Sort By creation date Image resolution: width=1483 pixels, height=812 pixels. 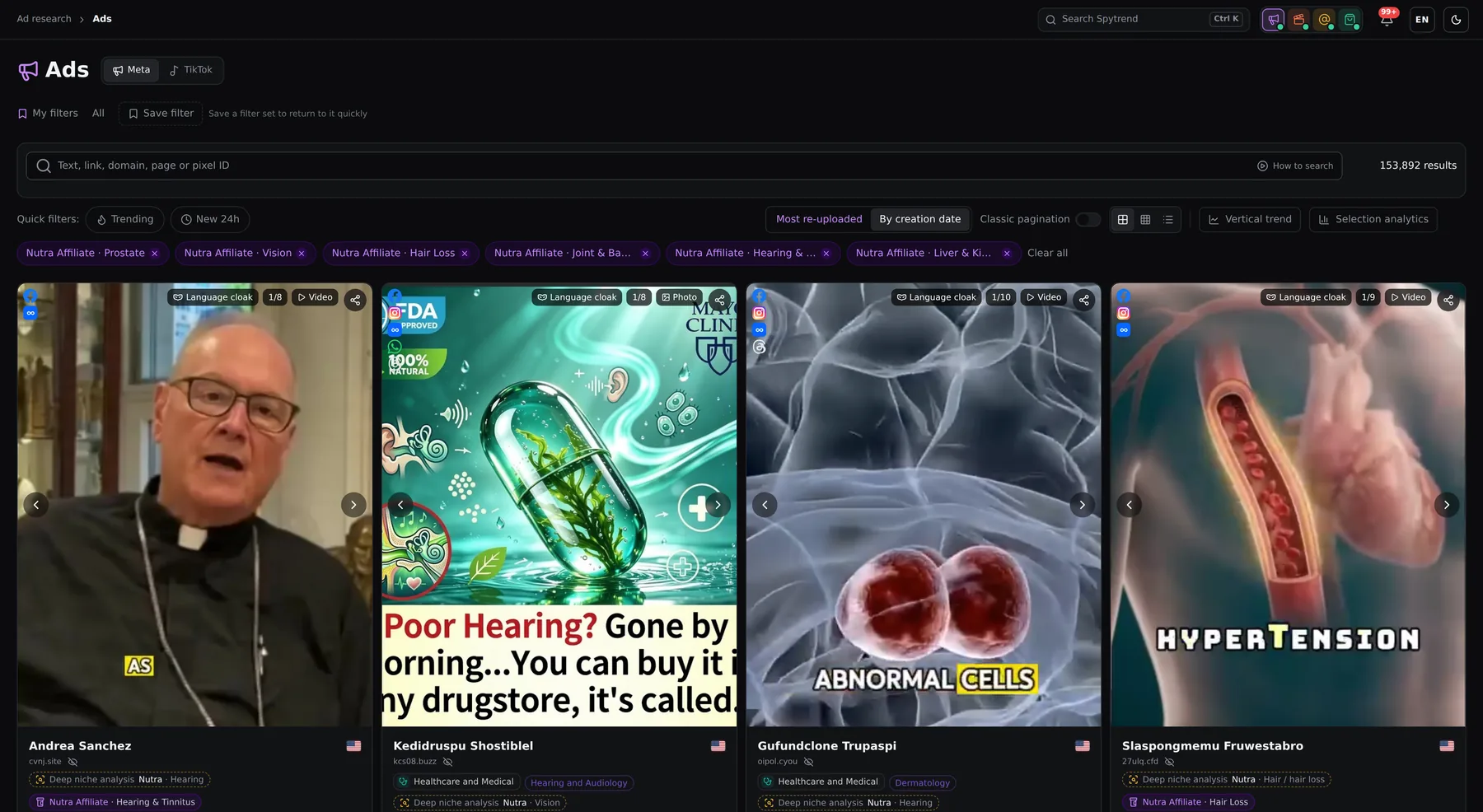(919, 219)
